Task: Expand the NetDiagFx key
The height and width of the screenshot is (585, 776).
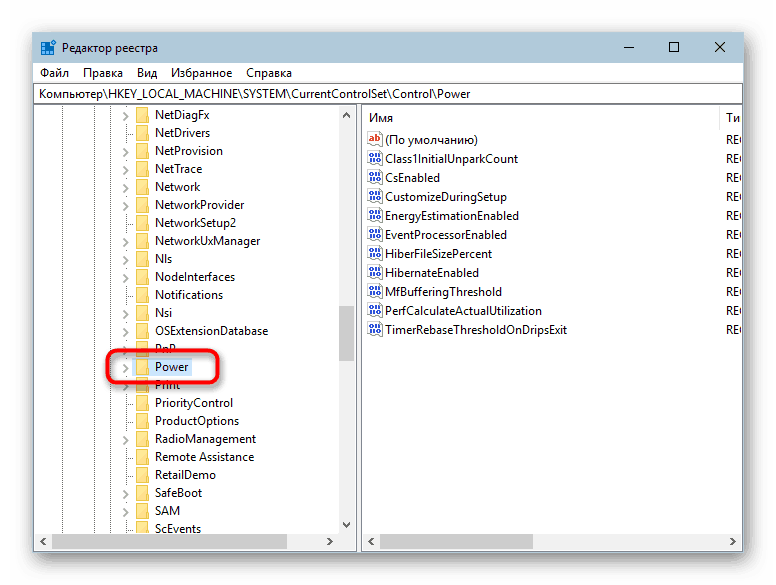Action: [125, 116]
